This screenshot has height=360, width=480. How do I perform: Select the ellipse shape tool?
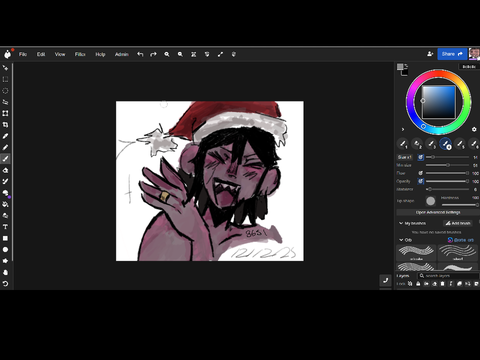(x=5, y=250)
